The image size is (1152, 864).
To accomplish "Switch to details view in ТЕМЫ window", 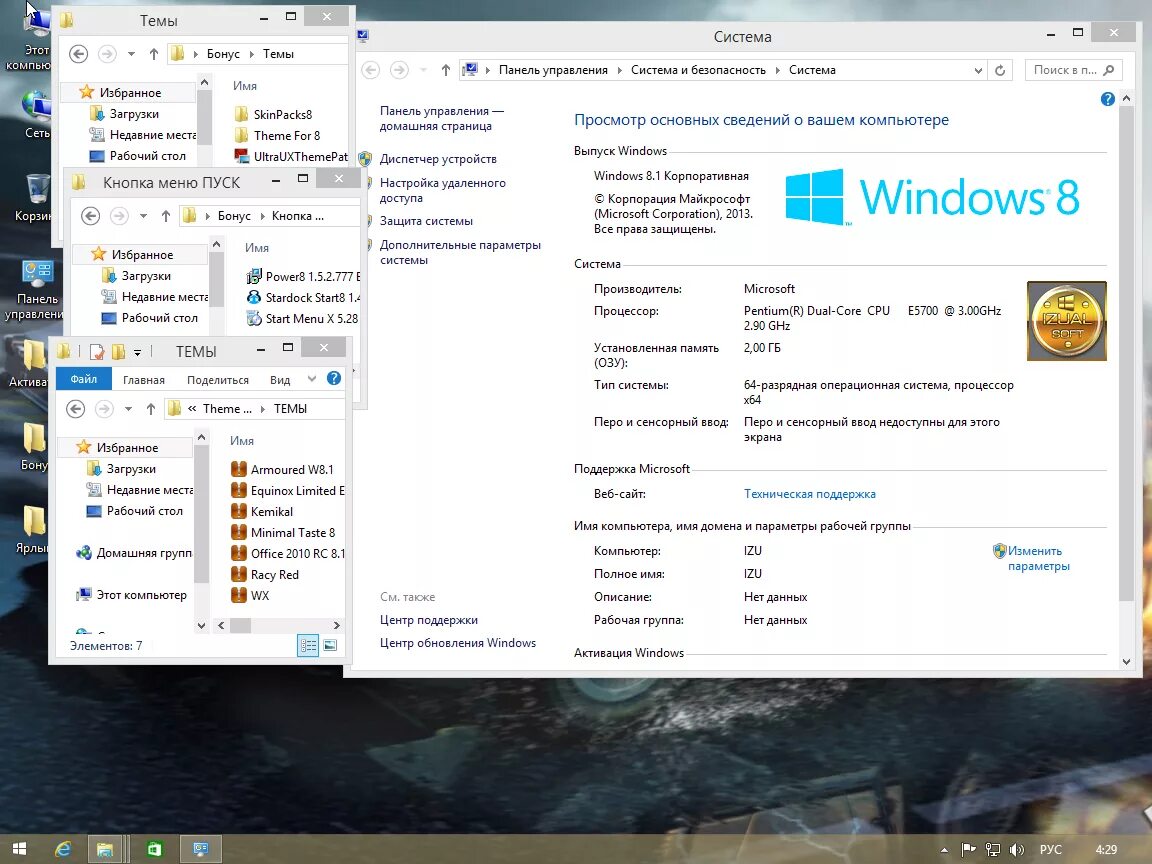I will [x=308, y=645].
